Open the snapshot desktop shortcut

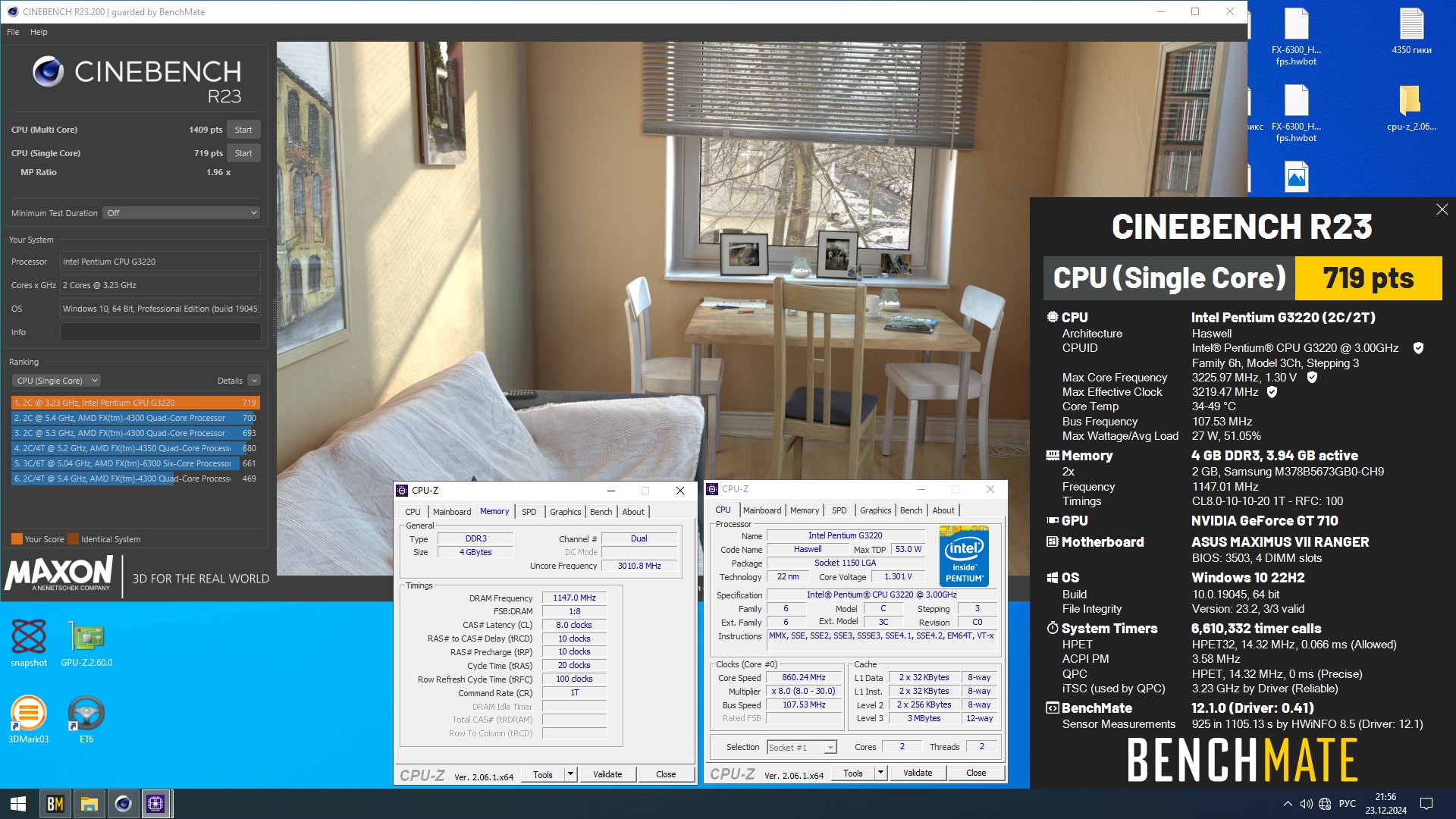click(x=29, y=643)
